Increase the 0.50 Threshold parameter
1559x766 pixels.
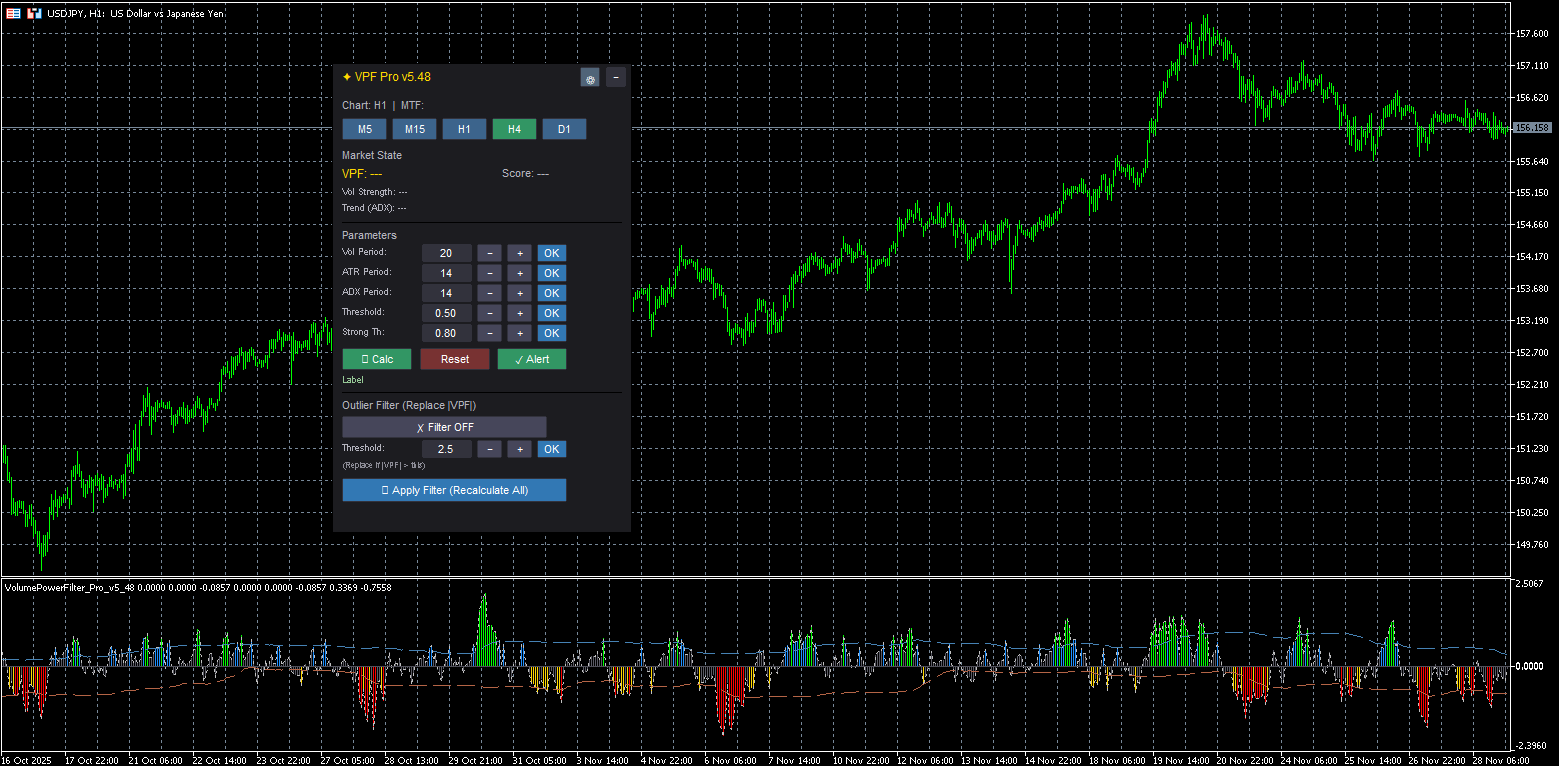click(x=520, y=313)
